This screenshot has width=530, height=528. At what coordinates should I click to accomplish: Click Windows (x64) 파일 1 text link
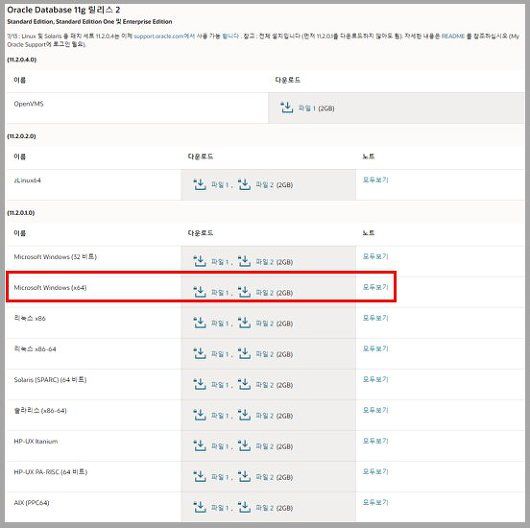(220, 293)
